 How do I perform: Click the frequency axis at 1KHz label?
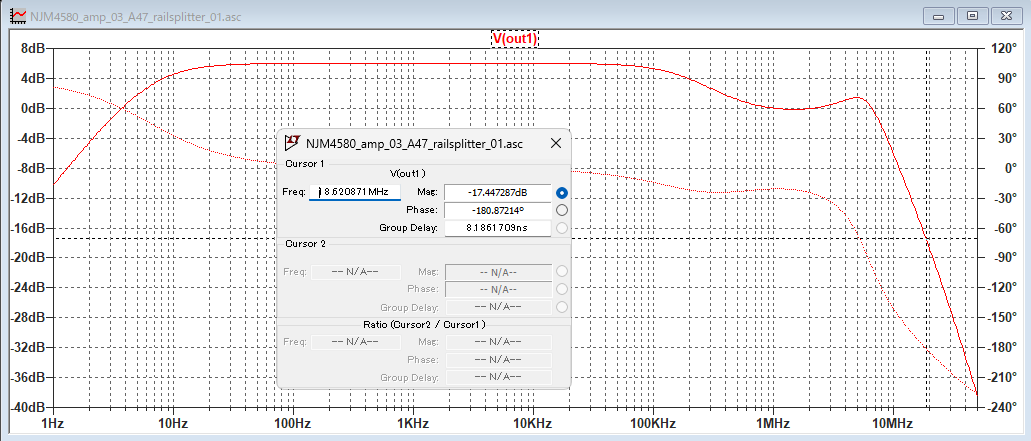412,422
